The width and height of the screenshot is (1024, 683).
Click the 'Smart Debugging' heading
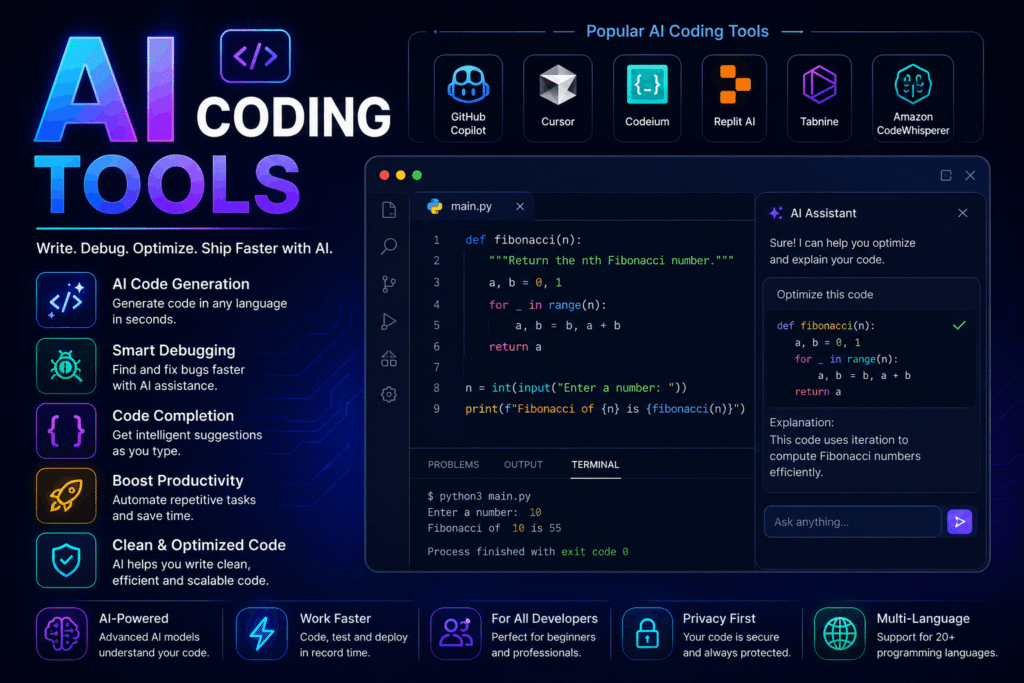174,351
